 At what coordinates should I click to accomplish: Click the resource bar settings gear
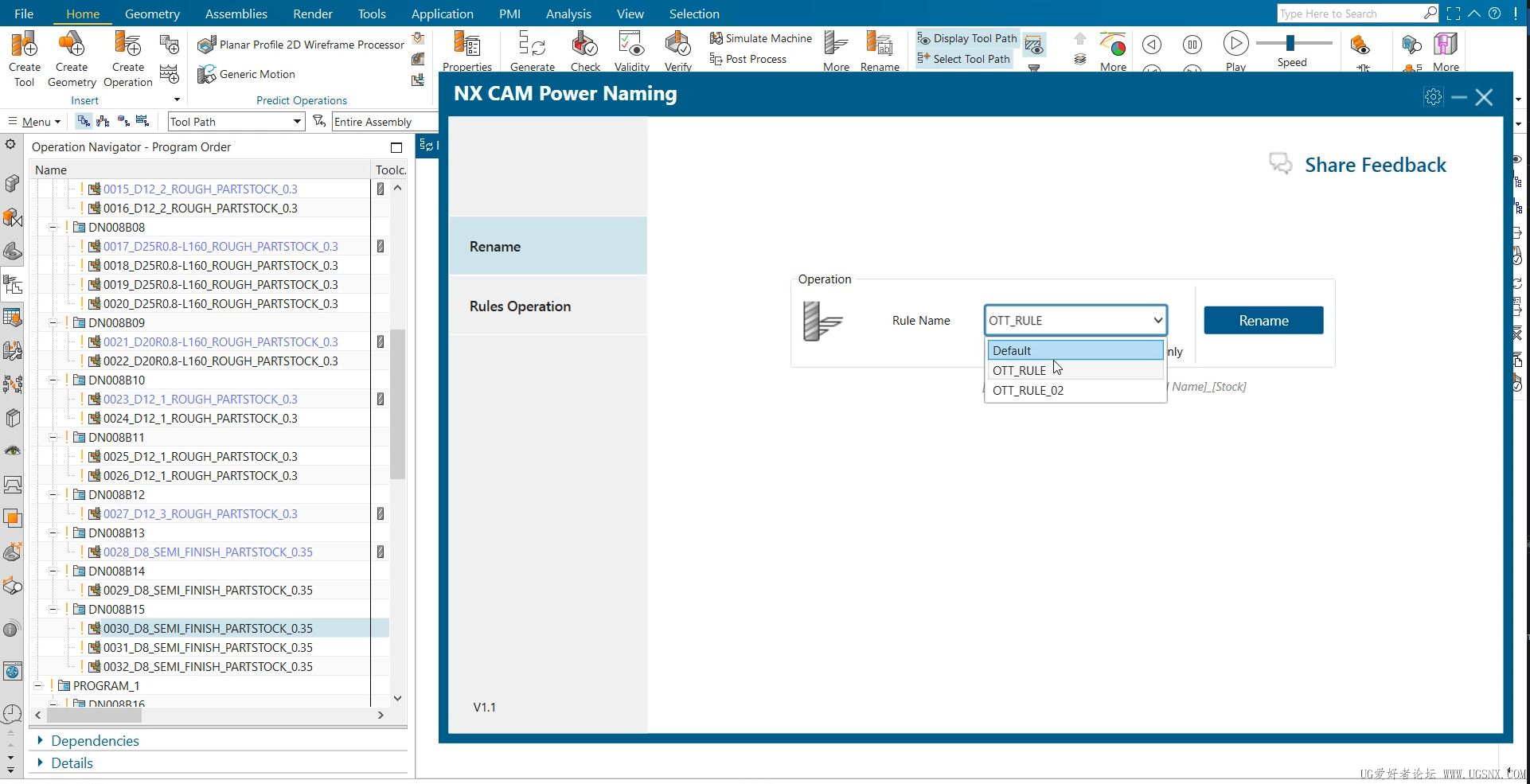click(x=10, y=144)
